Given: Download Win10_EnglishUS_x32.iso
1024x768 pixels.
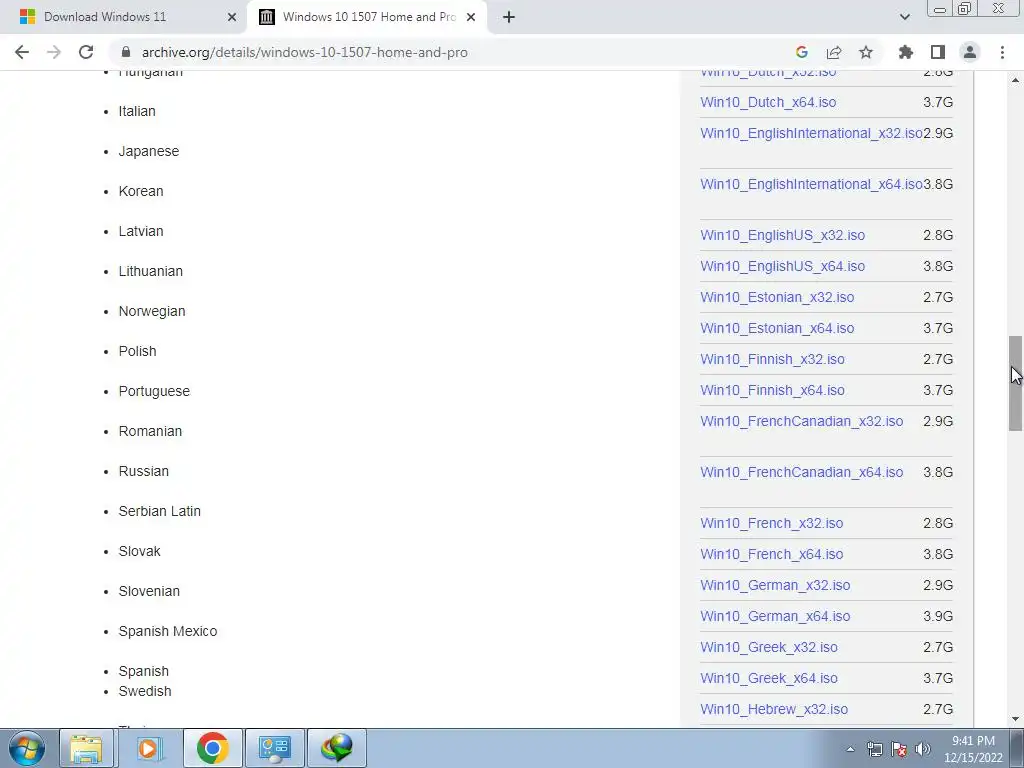Looking at the screenshot, I should point(782,235).
